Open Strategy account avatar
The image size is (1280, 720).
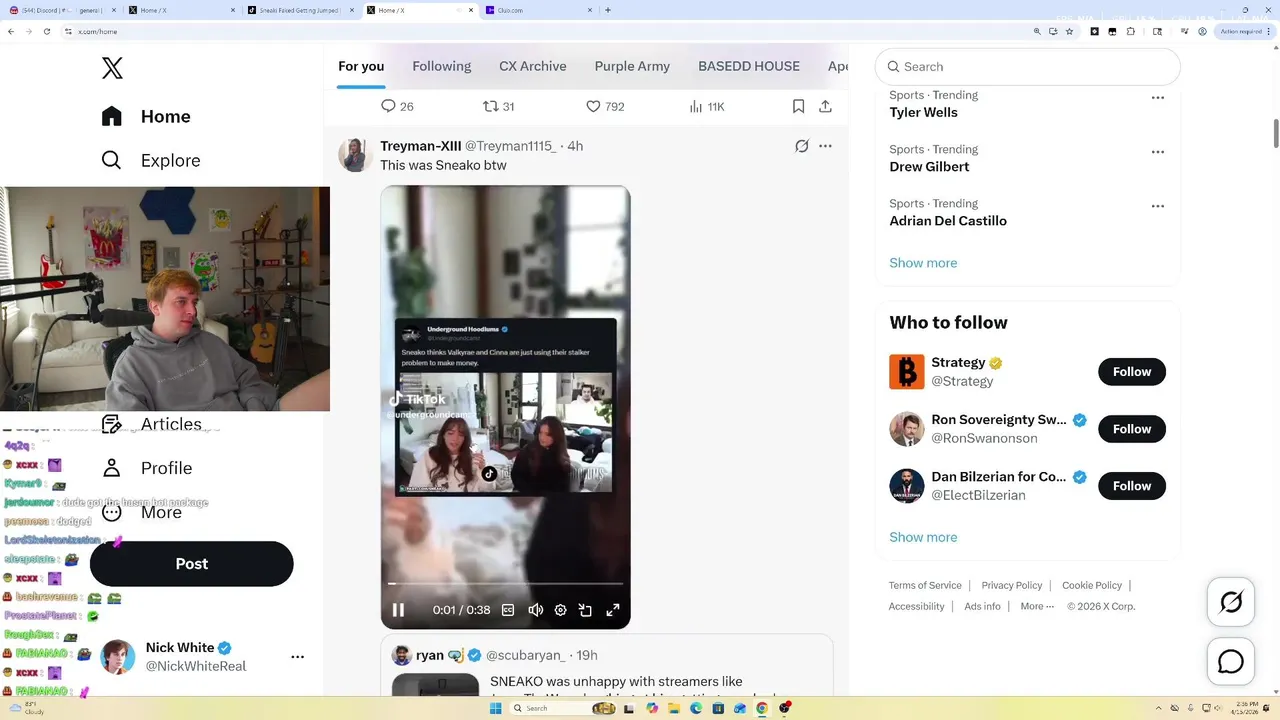tap(907, 372)
